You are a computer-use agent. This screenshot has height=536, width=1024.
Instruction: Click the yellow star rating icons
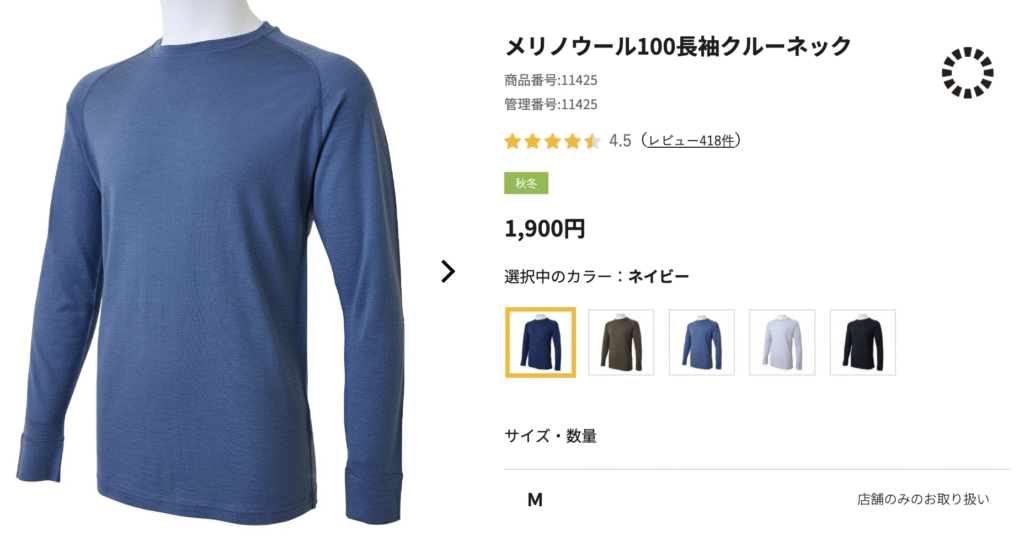point(552,141)
